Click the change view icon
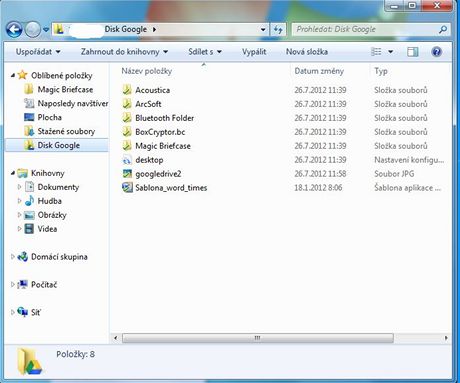The width and height of the screenshot is (460, 383). click(x=376, y=52)
